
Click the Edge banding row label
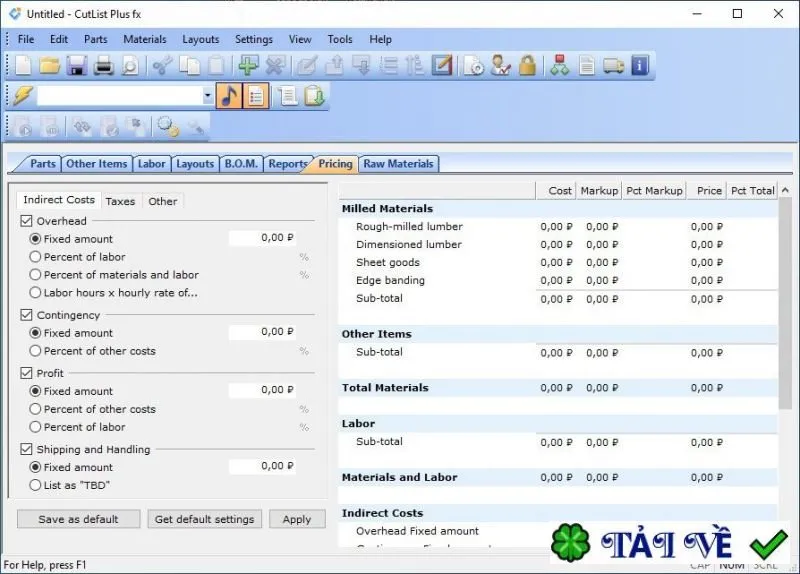point(390,280)
